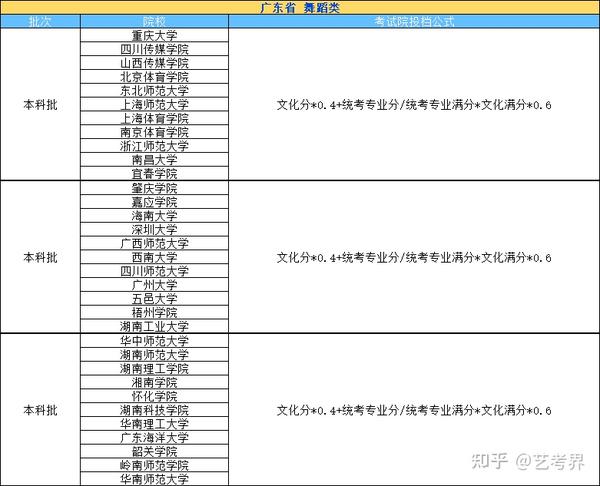Click 本科批 label beside 上海师范大学
This screenshot has width=600, height=486.
coord(40,104)
